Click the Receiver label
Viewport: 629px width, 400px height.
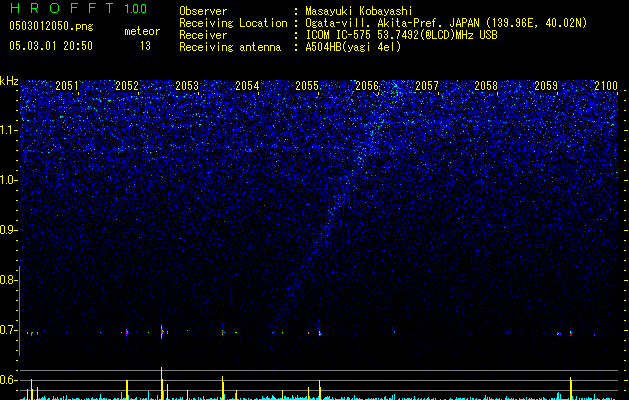point(203,35)
